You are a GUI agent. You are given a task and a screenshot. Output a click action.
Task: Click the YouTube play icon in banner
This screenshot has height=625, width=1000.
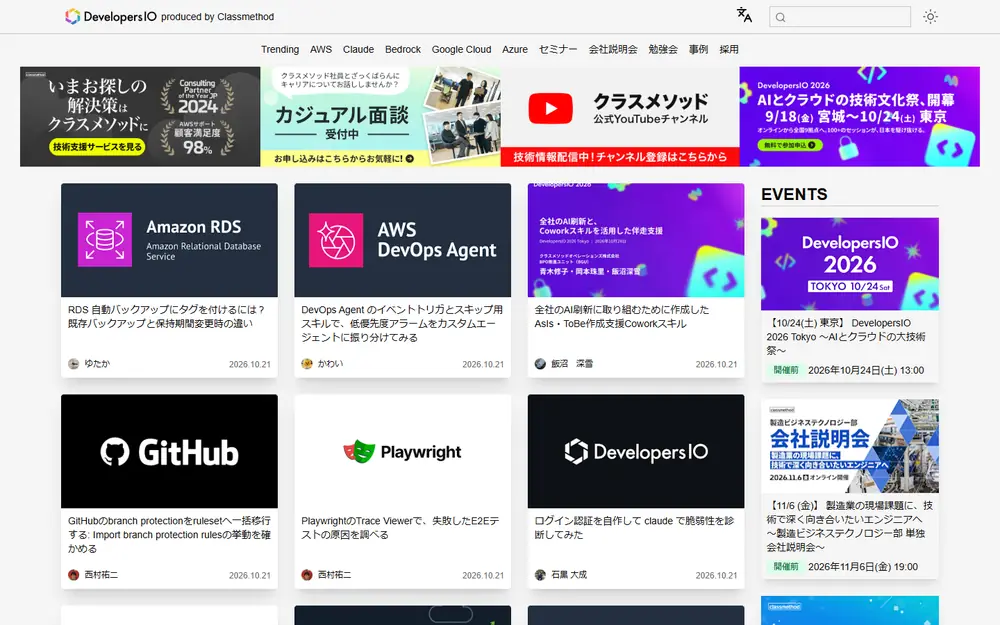coord(550,108)
